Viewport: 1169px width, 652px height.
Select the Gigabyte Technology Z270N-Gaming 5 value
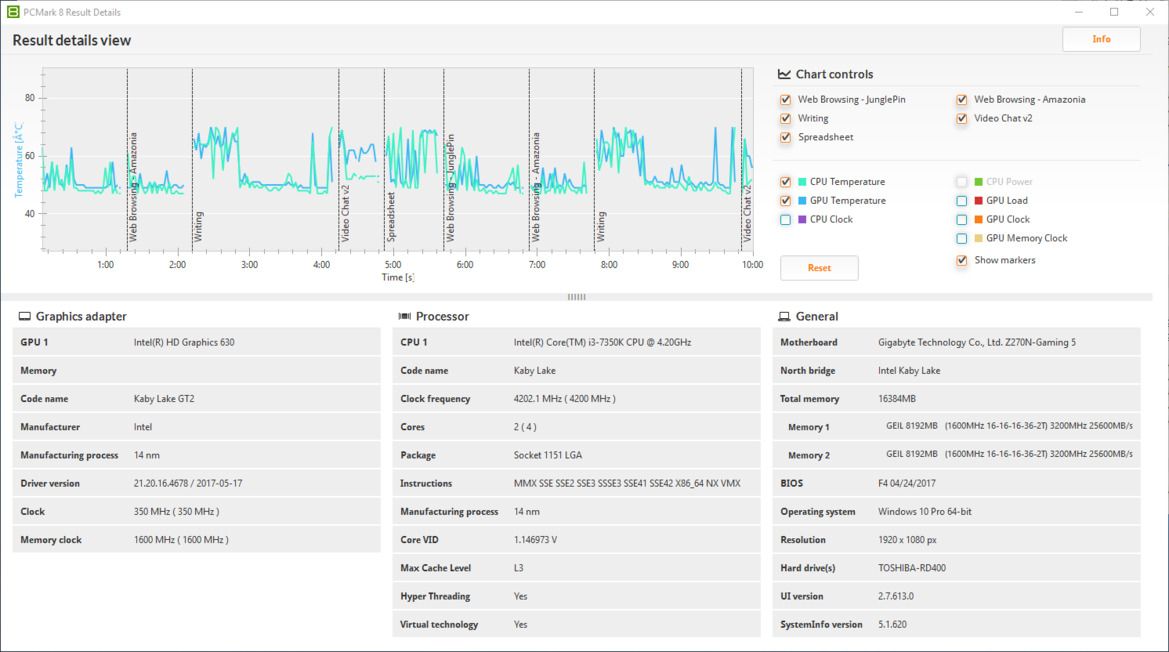point(977,343)
